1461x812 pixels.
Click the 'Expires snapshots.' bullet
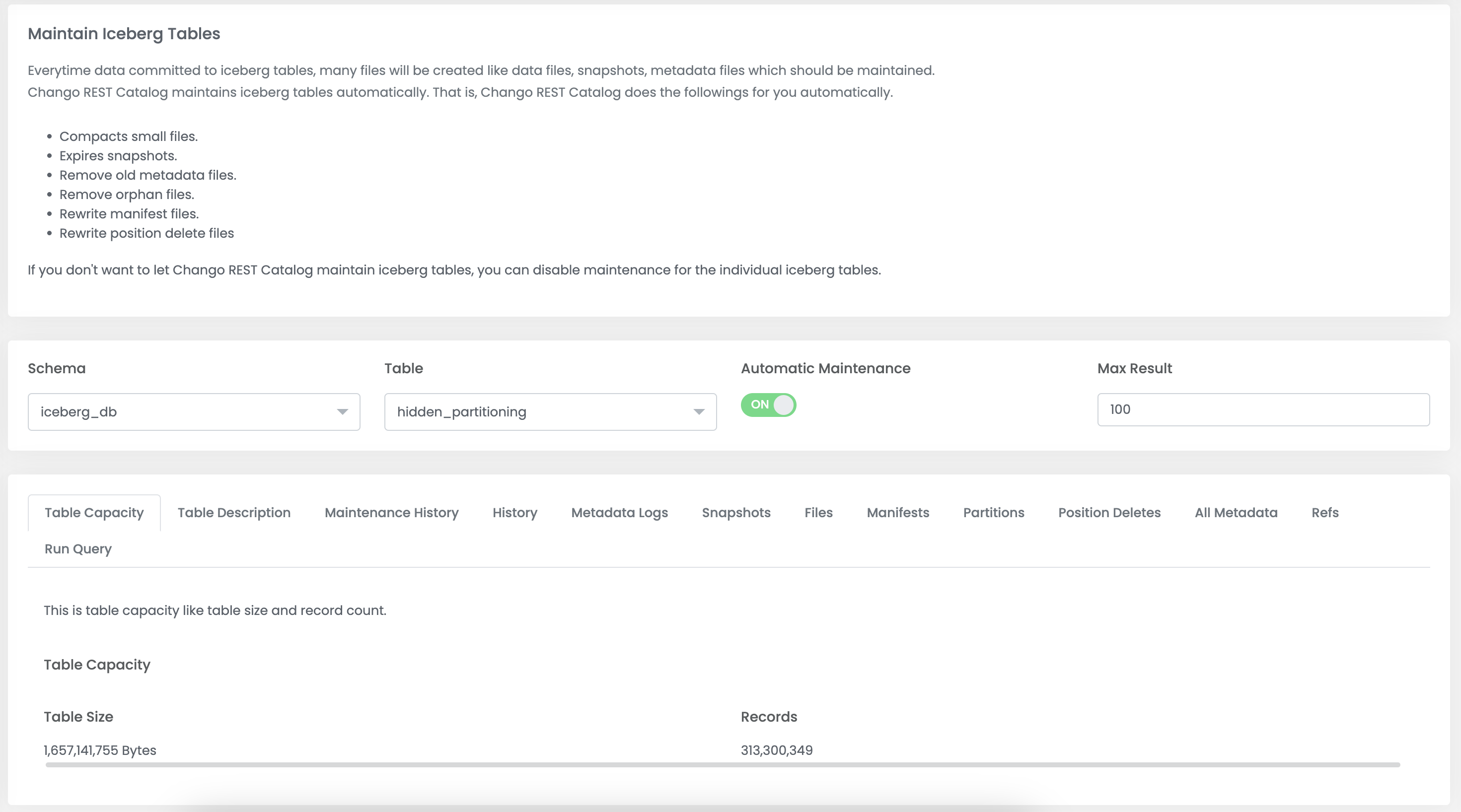119,156
